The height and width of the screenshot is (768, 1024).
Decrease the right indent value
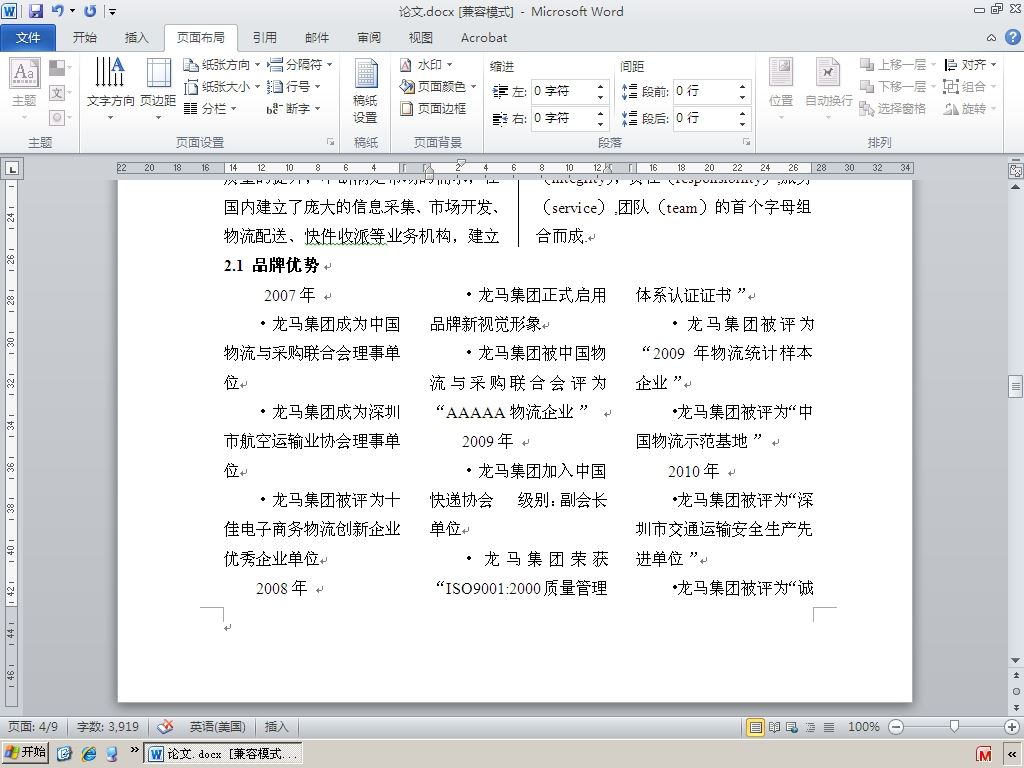pos(600,124)
